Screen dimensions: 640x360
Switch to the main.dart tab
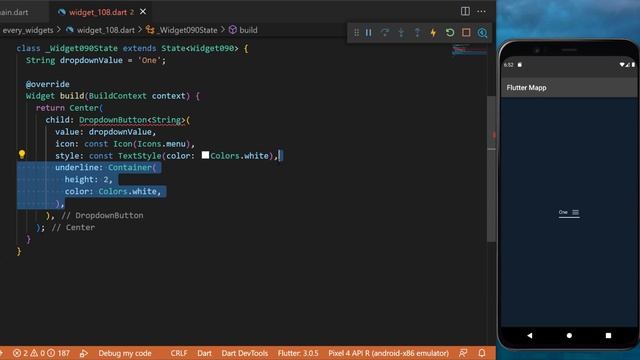click(x=14, y=12)
